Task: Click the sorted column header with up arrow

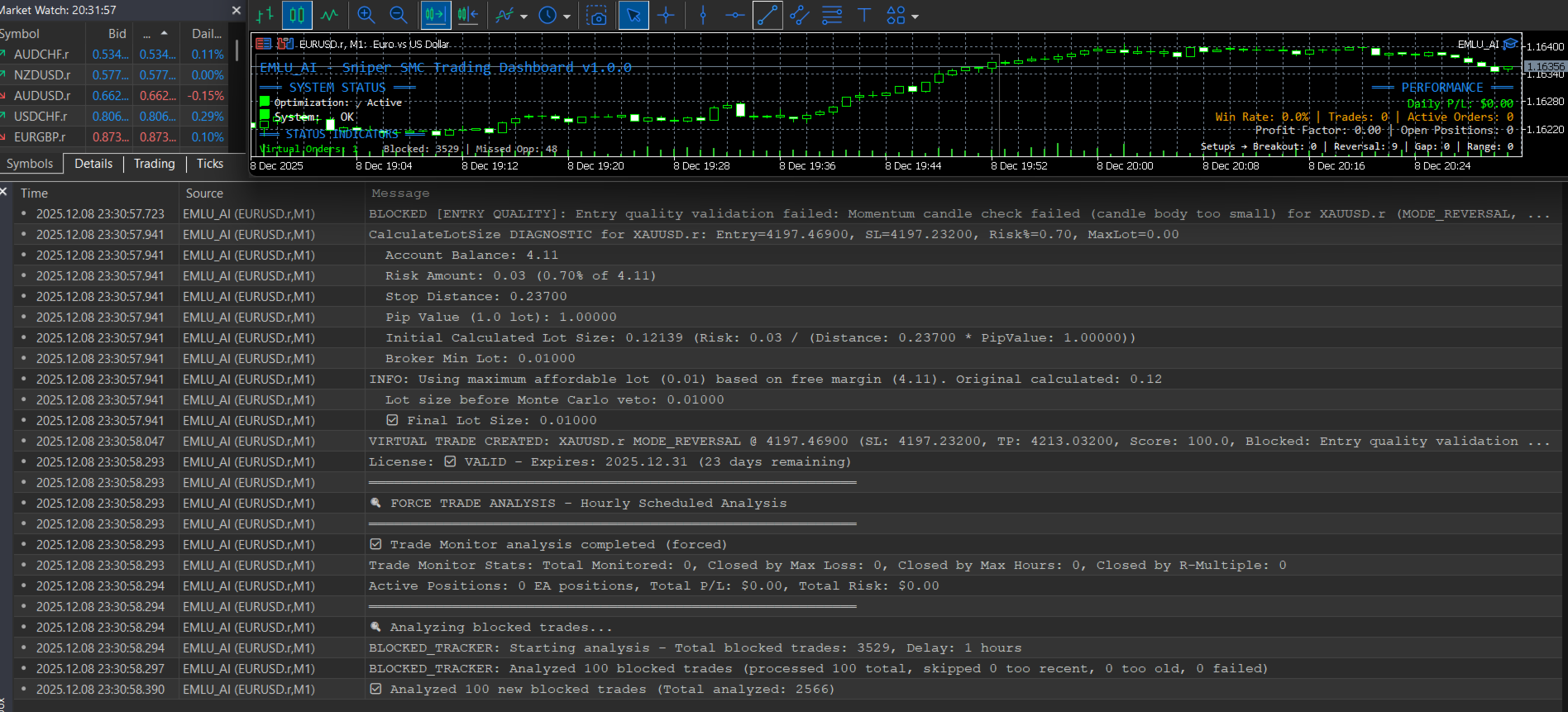Action: [x=156, y=34]
